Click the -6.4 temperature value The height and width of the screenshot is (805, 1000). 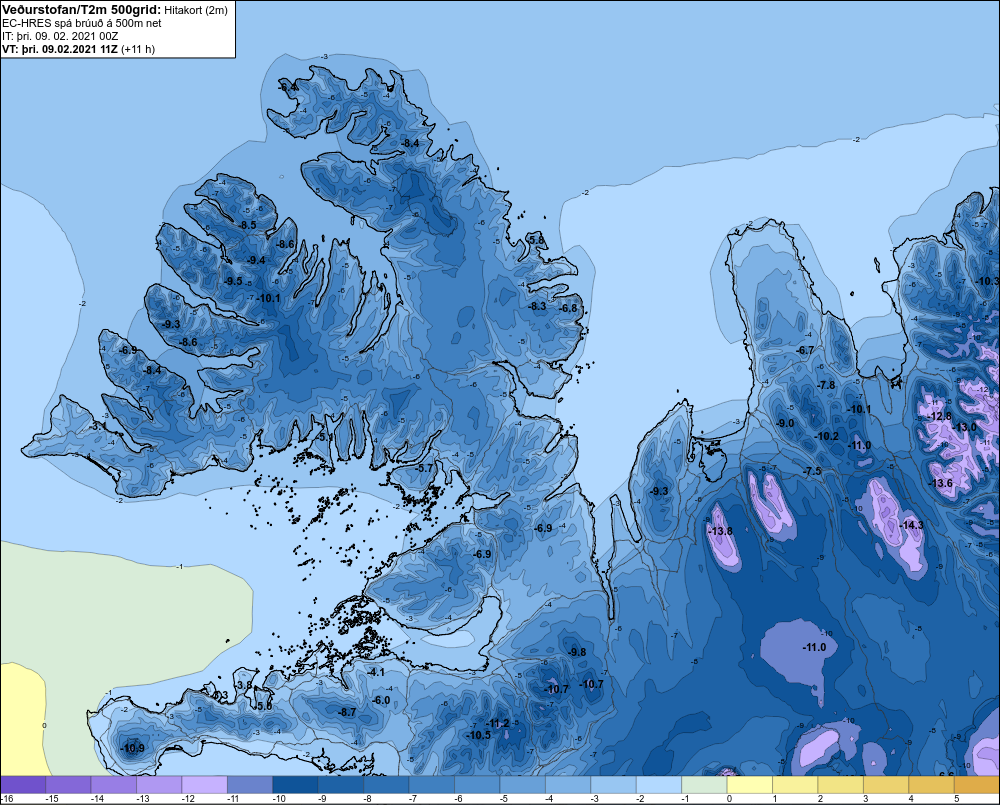point(287,87)
